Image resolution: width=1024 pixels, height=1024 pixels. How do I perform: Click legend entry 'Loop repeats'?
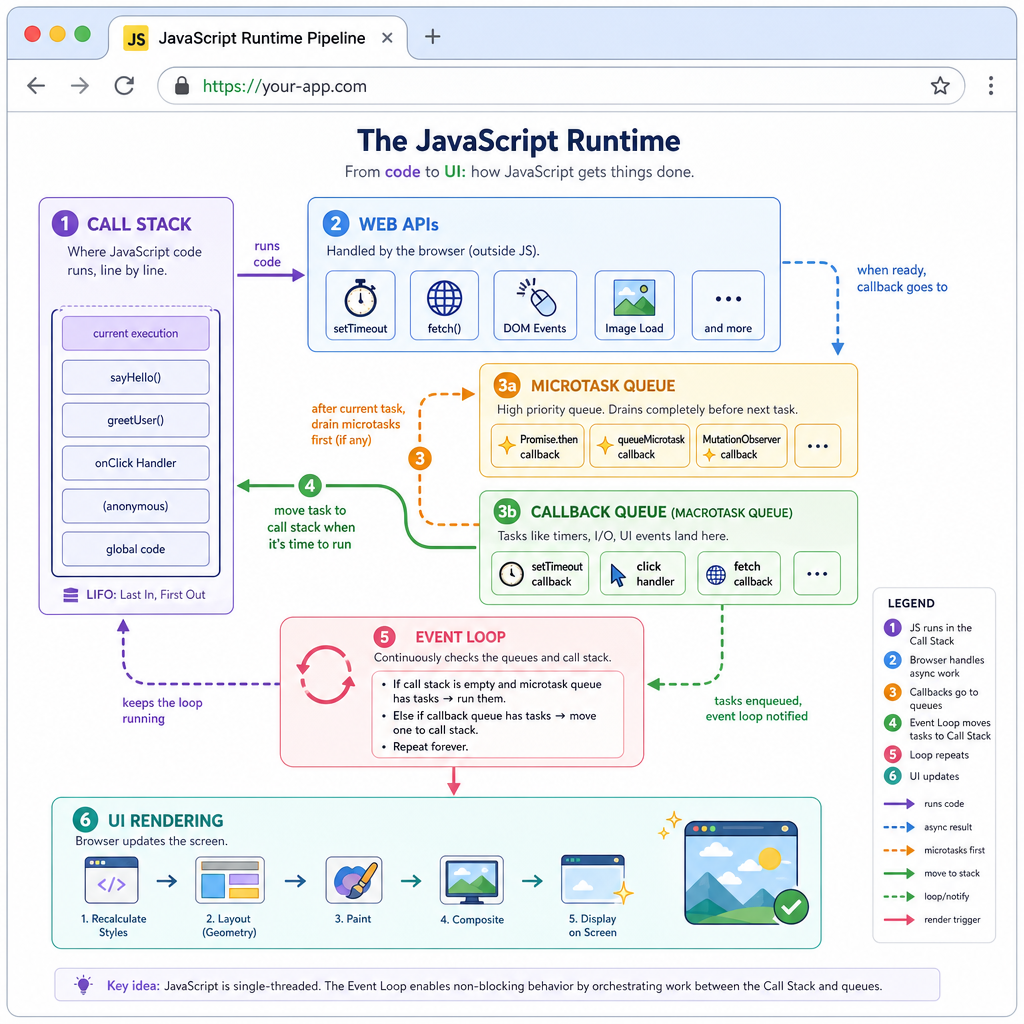tap(927, 755)
